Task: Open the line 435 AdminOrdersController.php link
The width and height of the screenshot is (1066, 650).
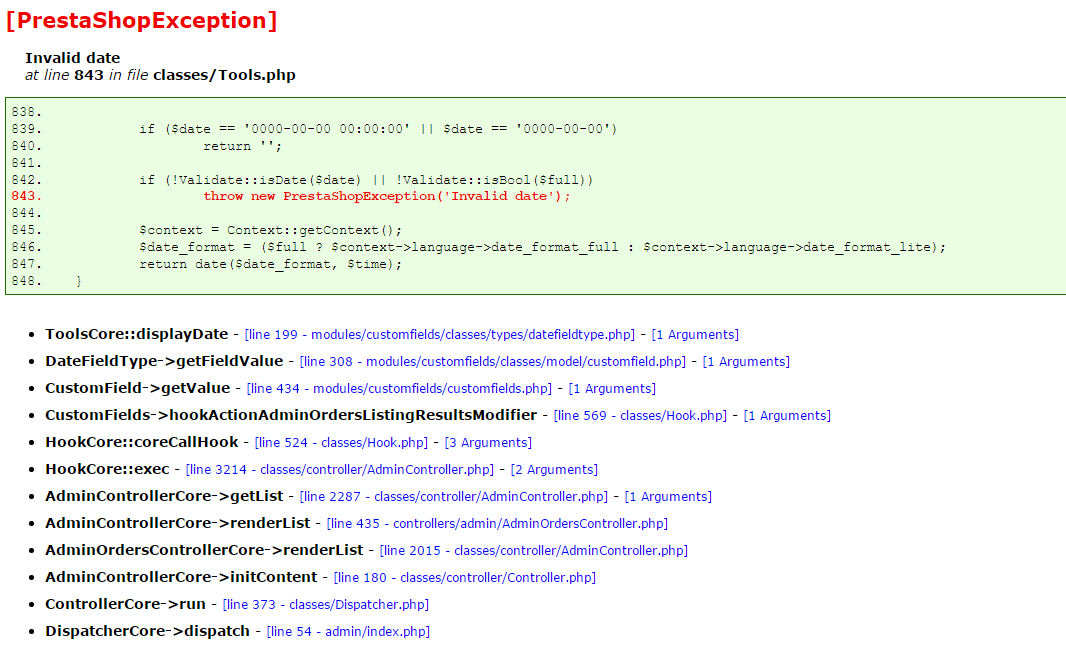Action: [497, 524]
